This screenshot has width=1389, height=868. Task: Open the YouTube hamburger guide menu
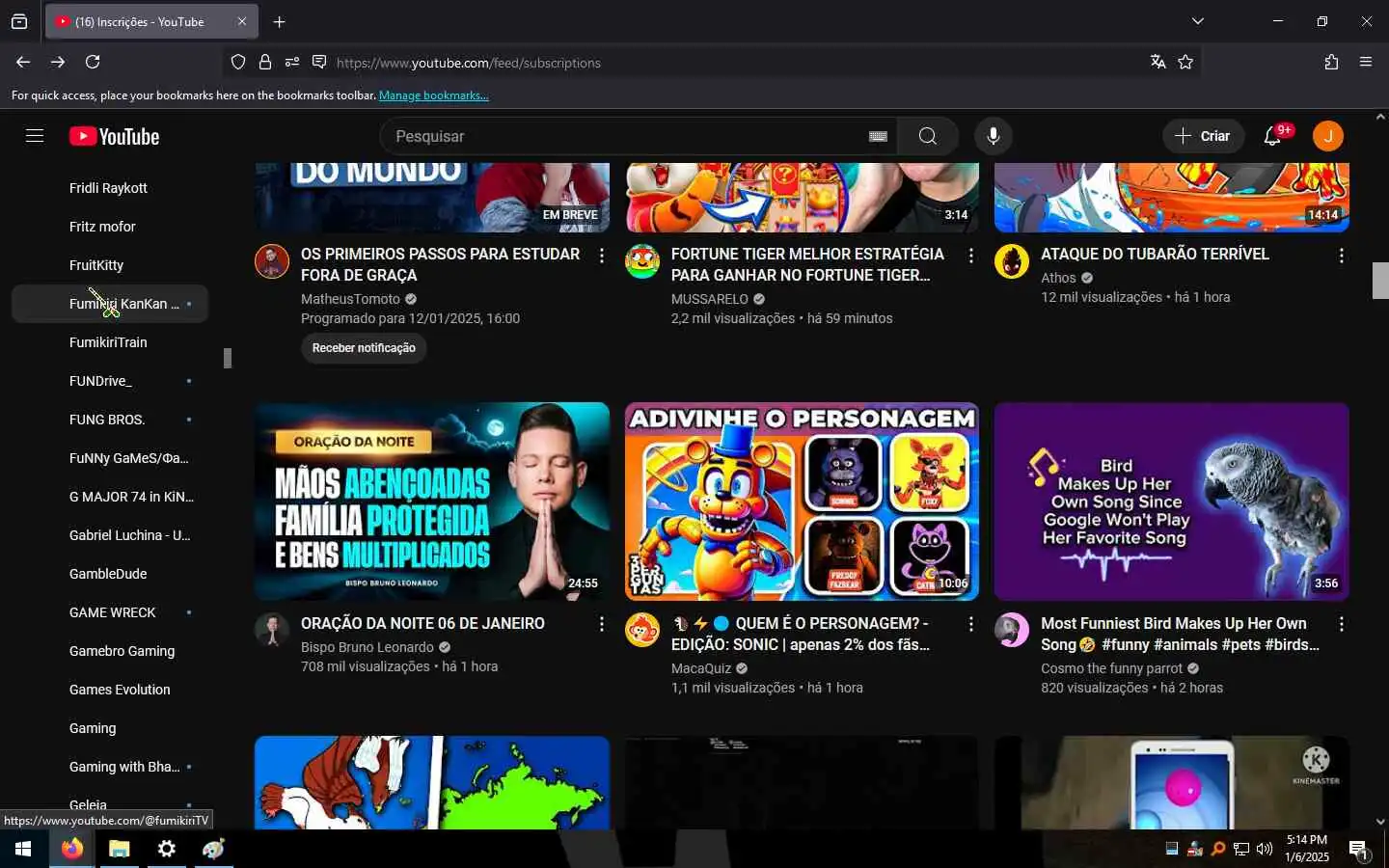point(35,136)
